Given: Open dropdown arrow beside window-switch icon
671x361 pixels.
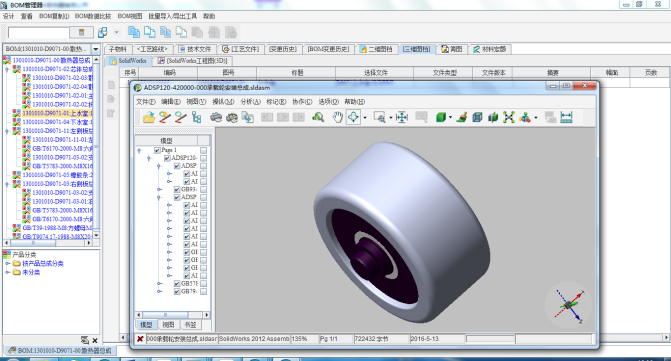Looking at the screenshot, I should (x=116, y=32).
